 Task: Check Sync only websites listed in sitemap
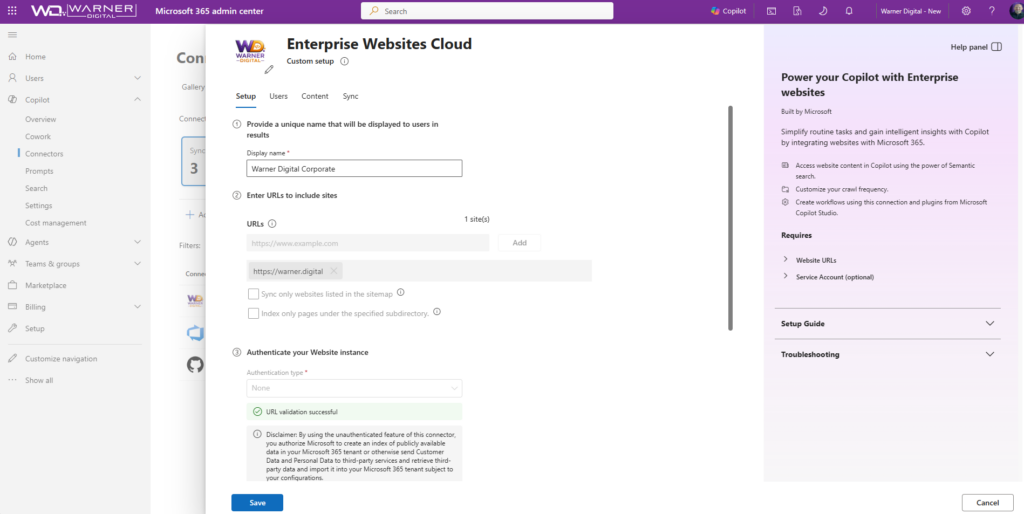253,294
